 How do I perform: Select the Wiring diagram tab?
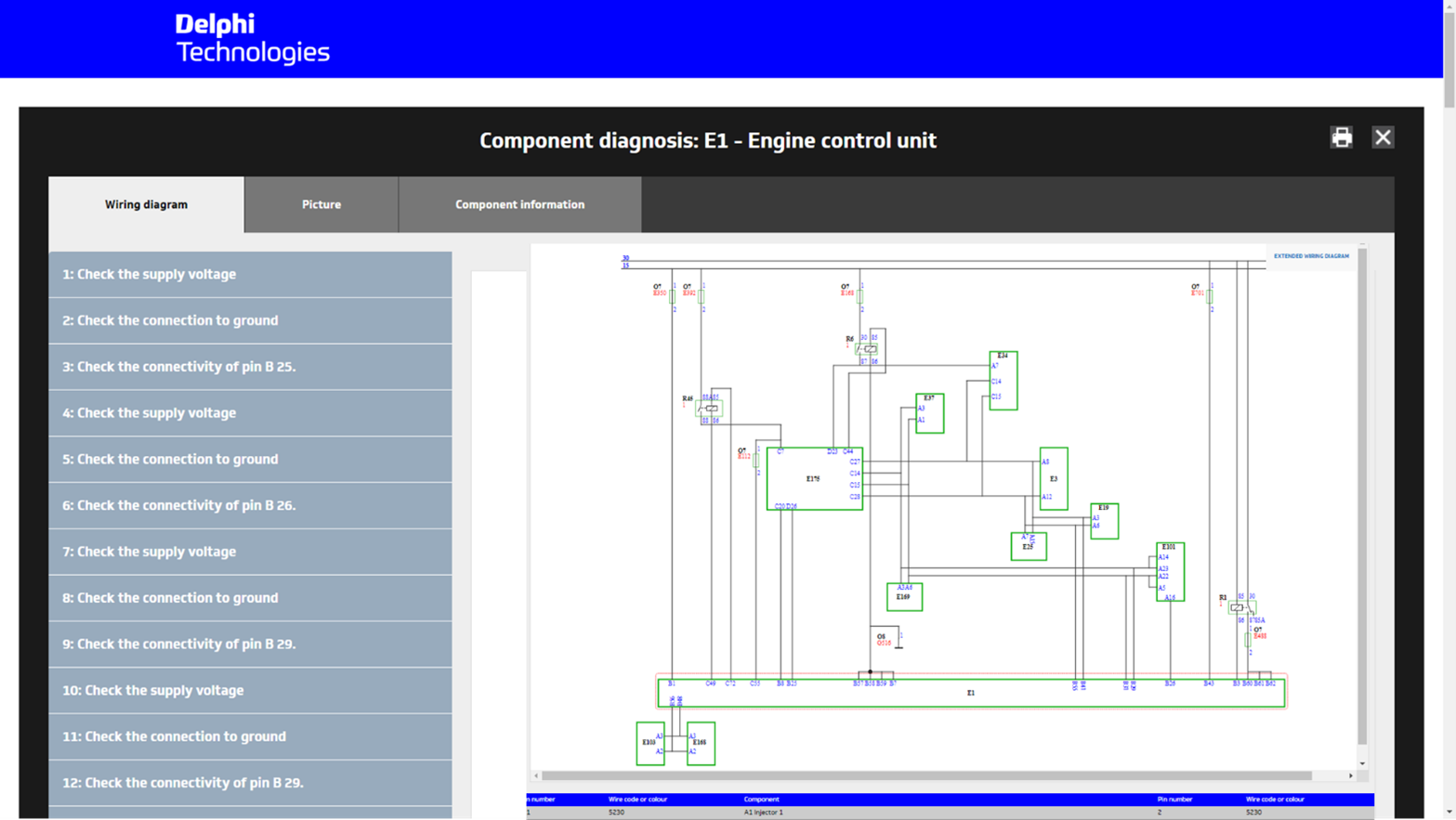tap(146, 205)
